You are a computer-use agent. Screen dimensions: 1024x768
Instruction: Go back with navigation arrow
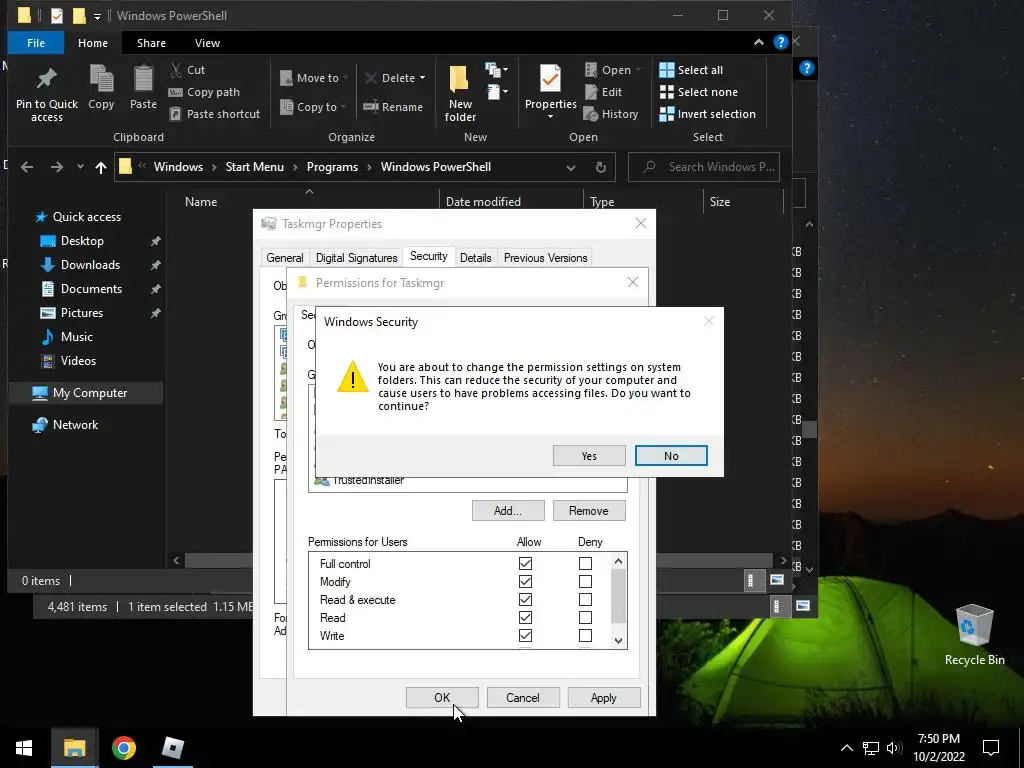27,167
